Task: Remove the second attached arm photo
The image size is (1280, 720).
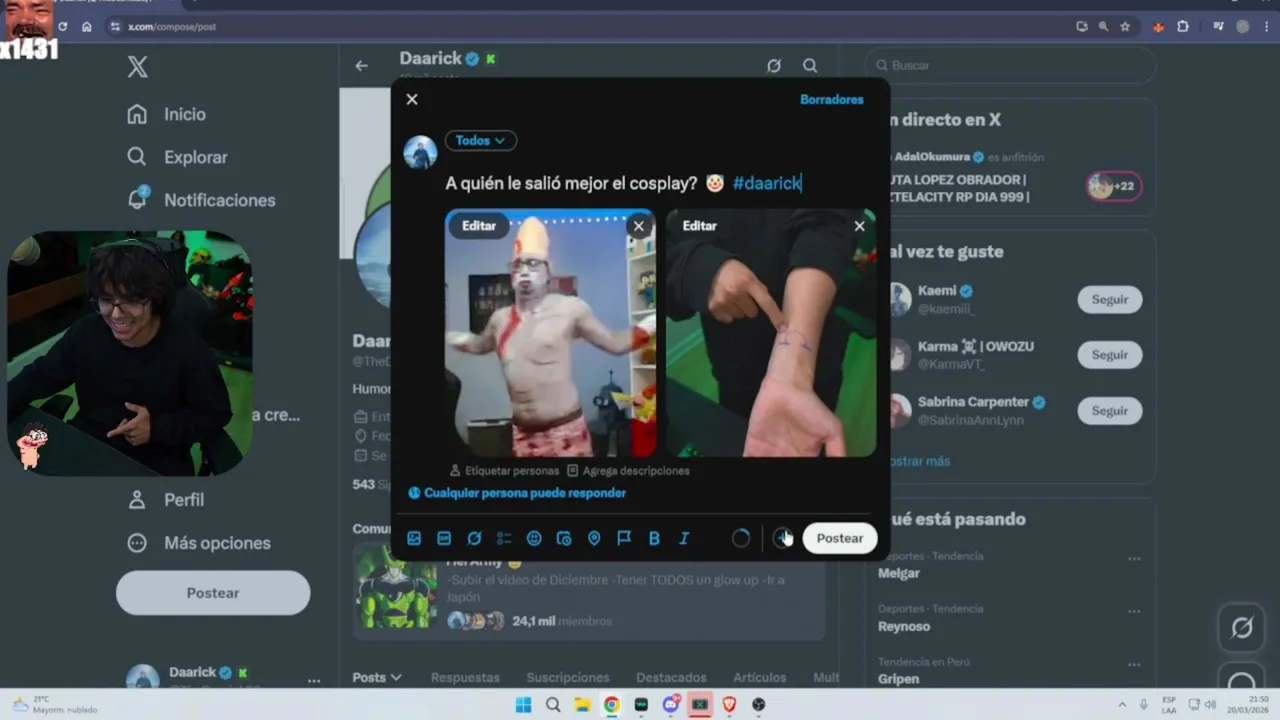Action: click(x=860, y=226)
